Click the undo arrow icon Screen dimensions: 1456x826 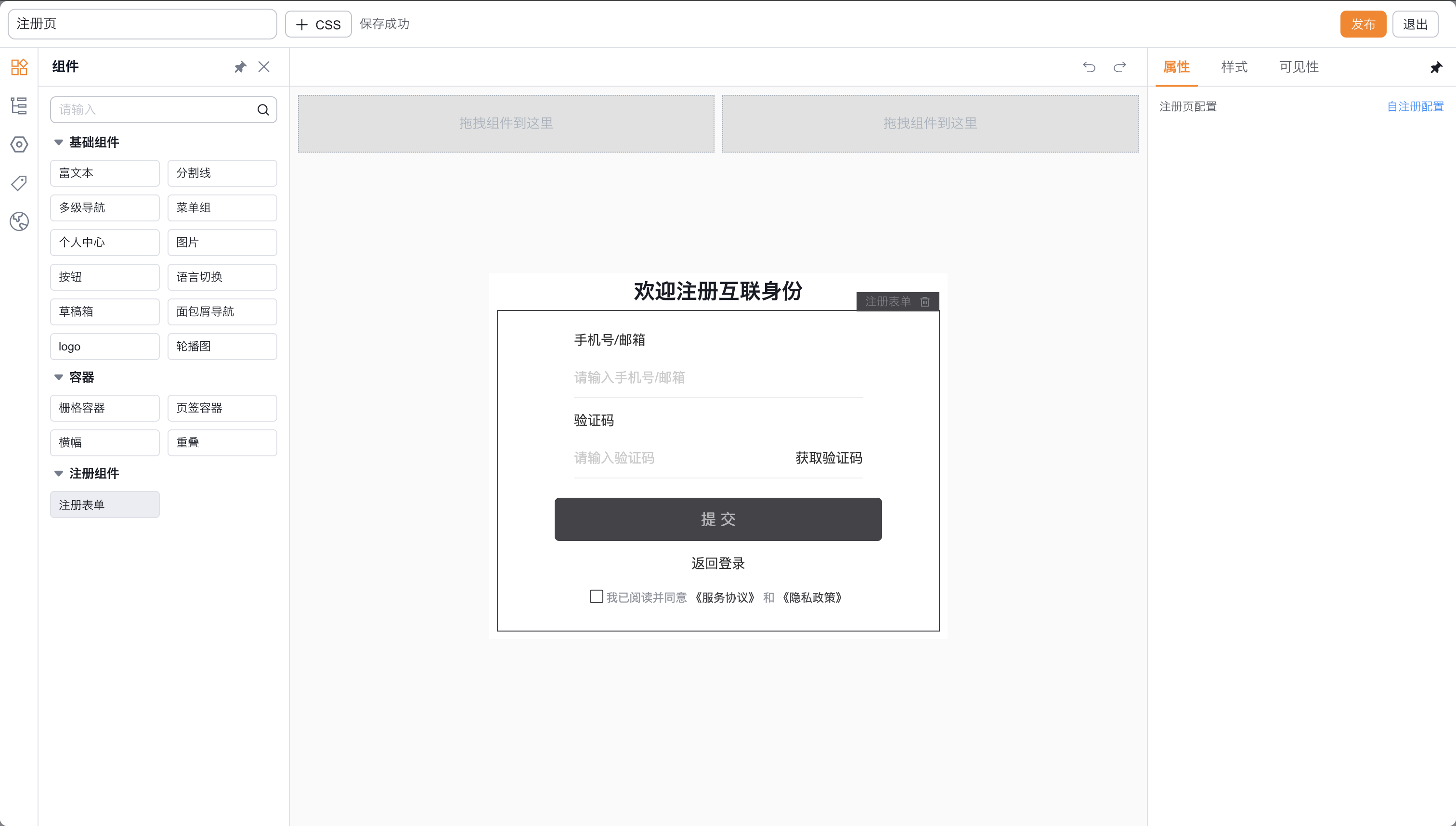(1088, 67)
